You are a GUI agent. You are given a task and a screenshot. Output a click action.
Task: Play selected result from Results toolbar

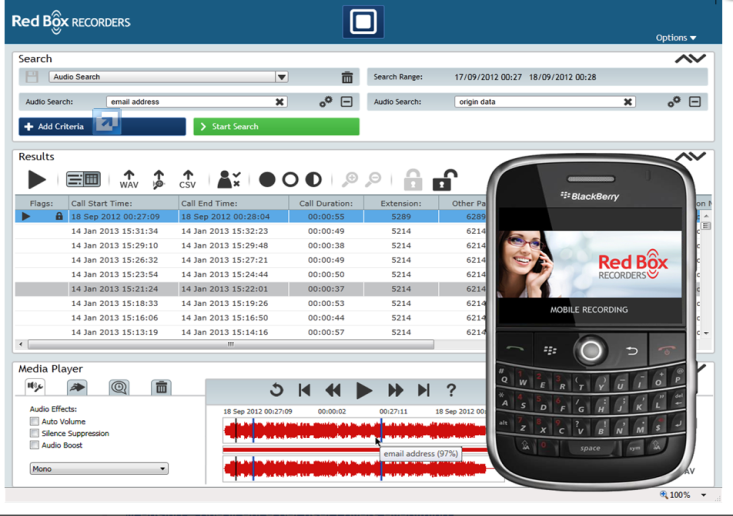coord(36,179)
